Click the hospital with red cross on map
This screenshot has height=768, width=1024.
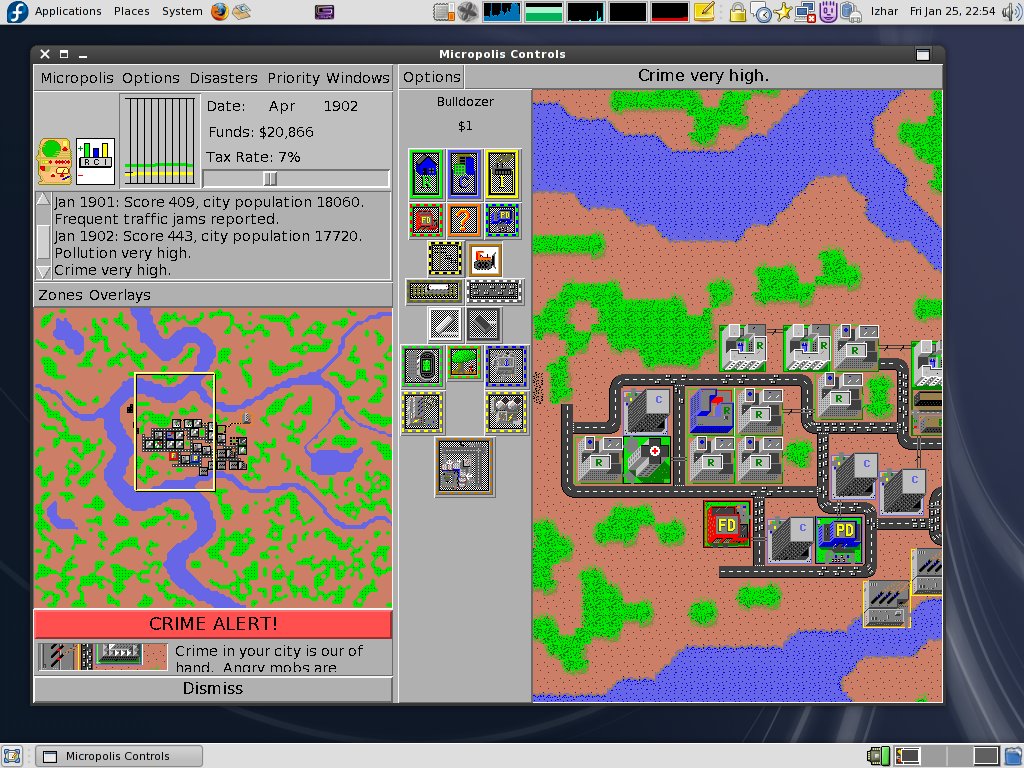(x=647, y=460)
